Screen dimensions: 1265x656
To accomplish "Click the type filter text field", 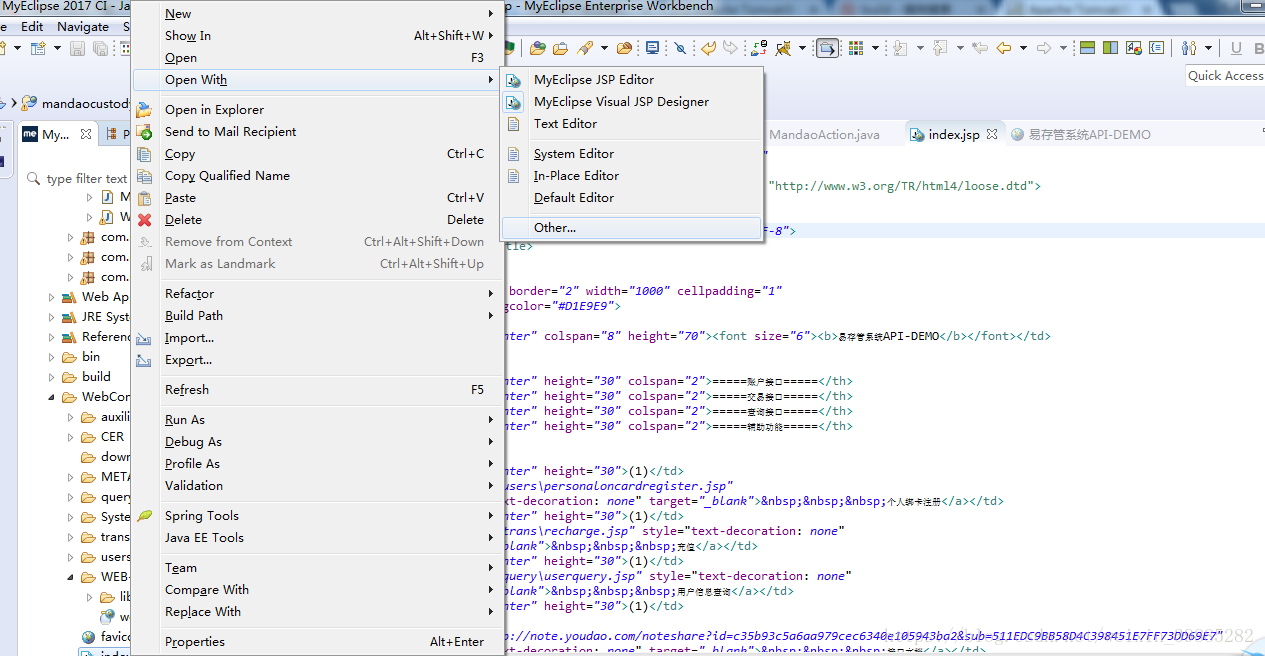I will (x=87, y=179).
